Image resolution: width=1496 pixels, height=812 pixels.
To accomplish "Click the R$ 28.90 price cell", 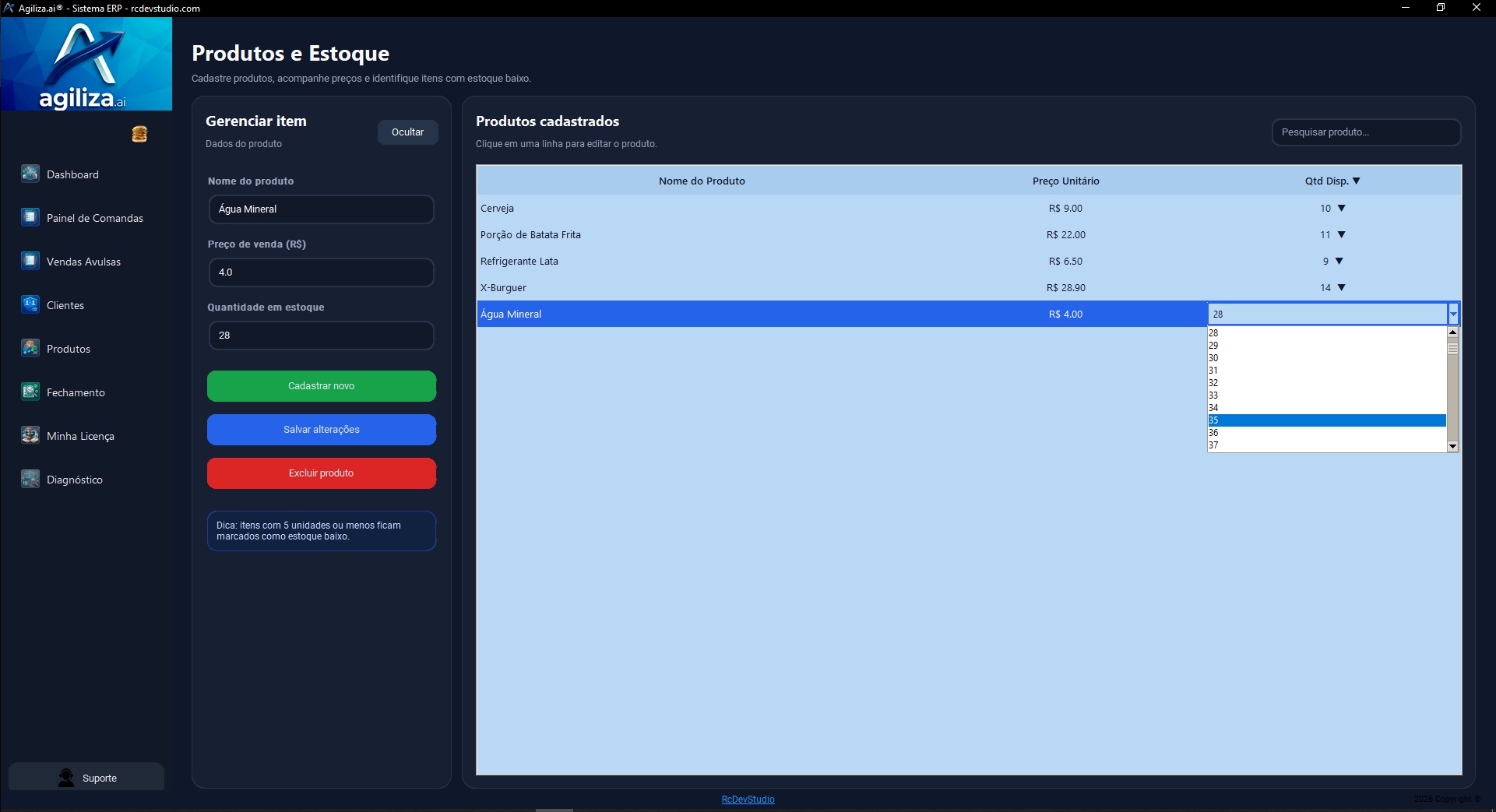I will coord(1066,287).
